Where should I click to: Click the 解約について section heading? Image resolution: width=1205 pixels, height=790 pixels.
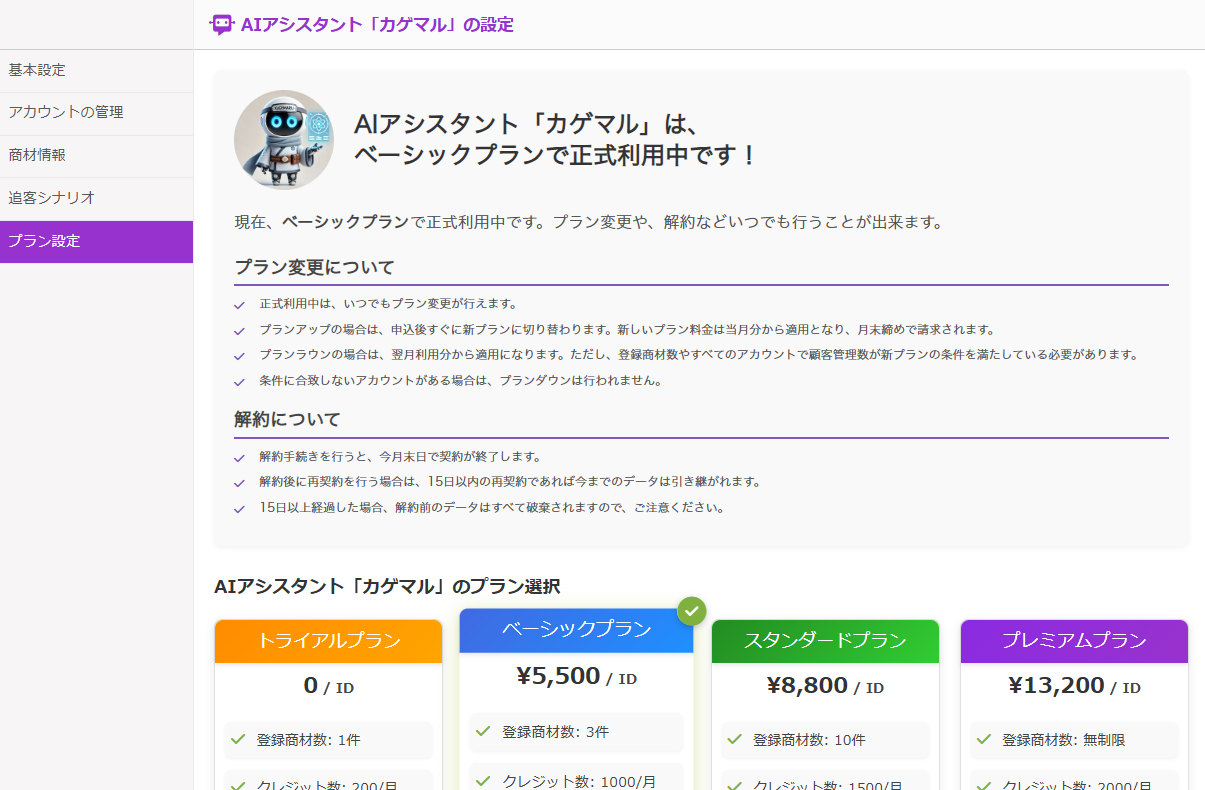click(x=287, y=420)
